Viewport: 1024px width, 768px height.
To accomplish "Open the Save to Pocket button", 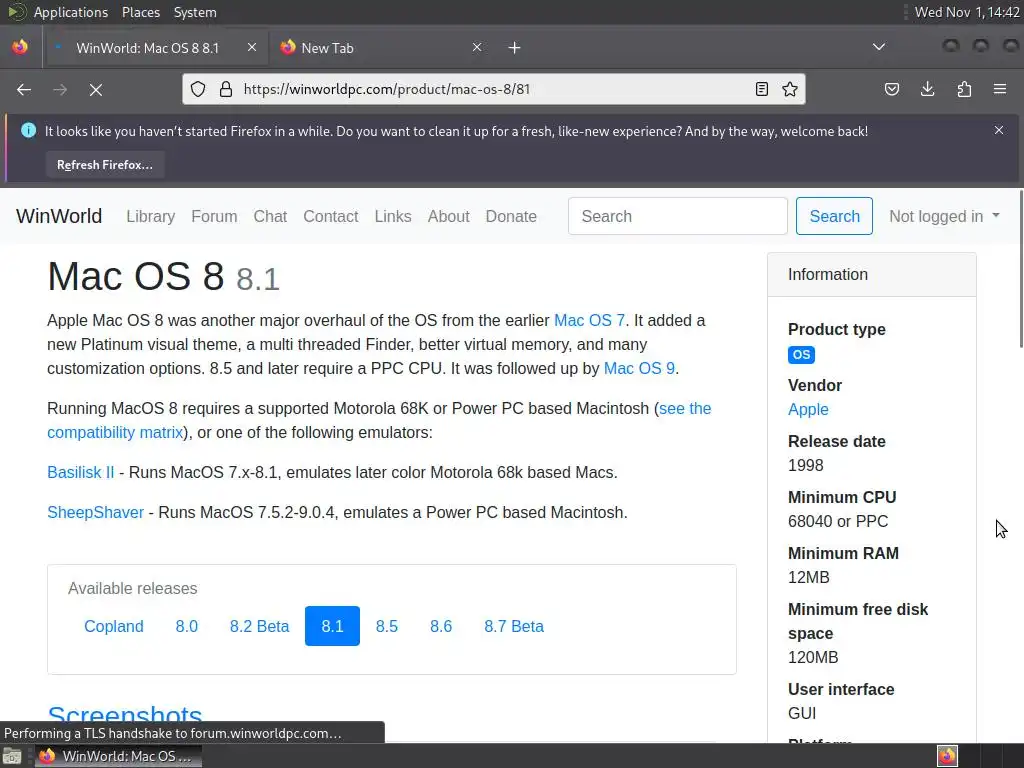I will (891, 89).
